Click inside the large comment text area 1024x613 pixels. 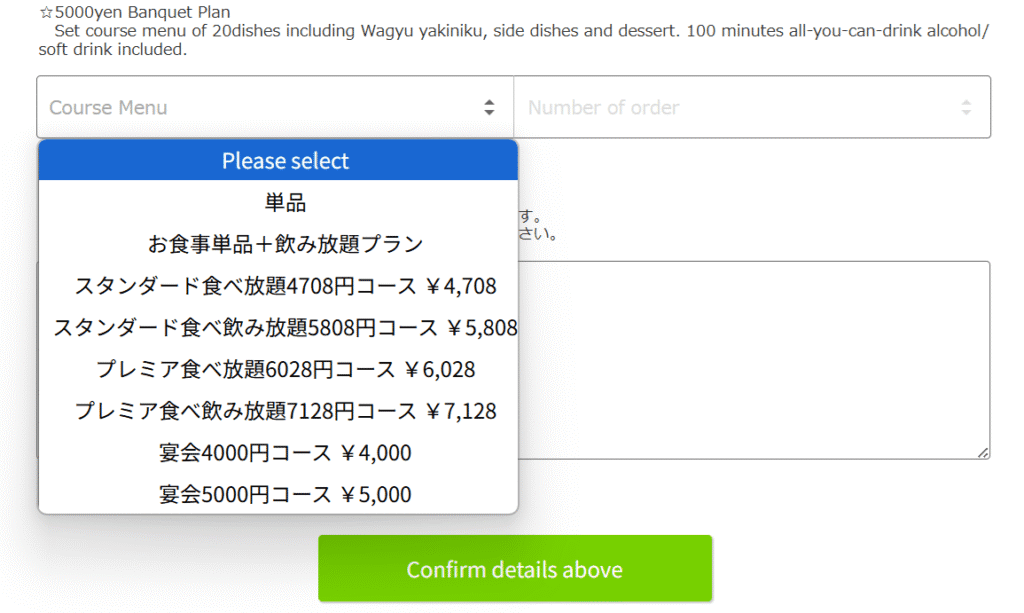[x=754, y=360]
